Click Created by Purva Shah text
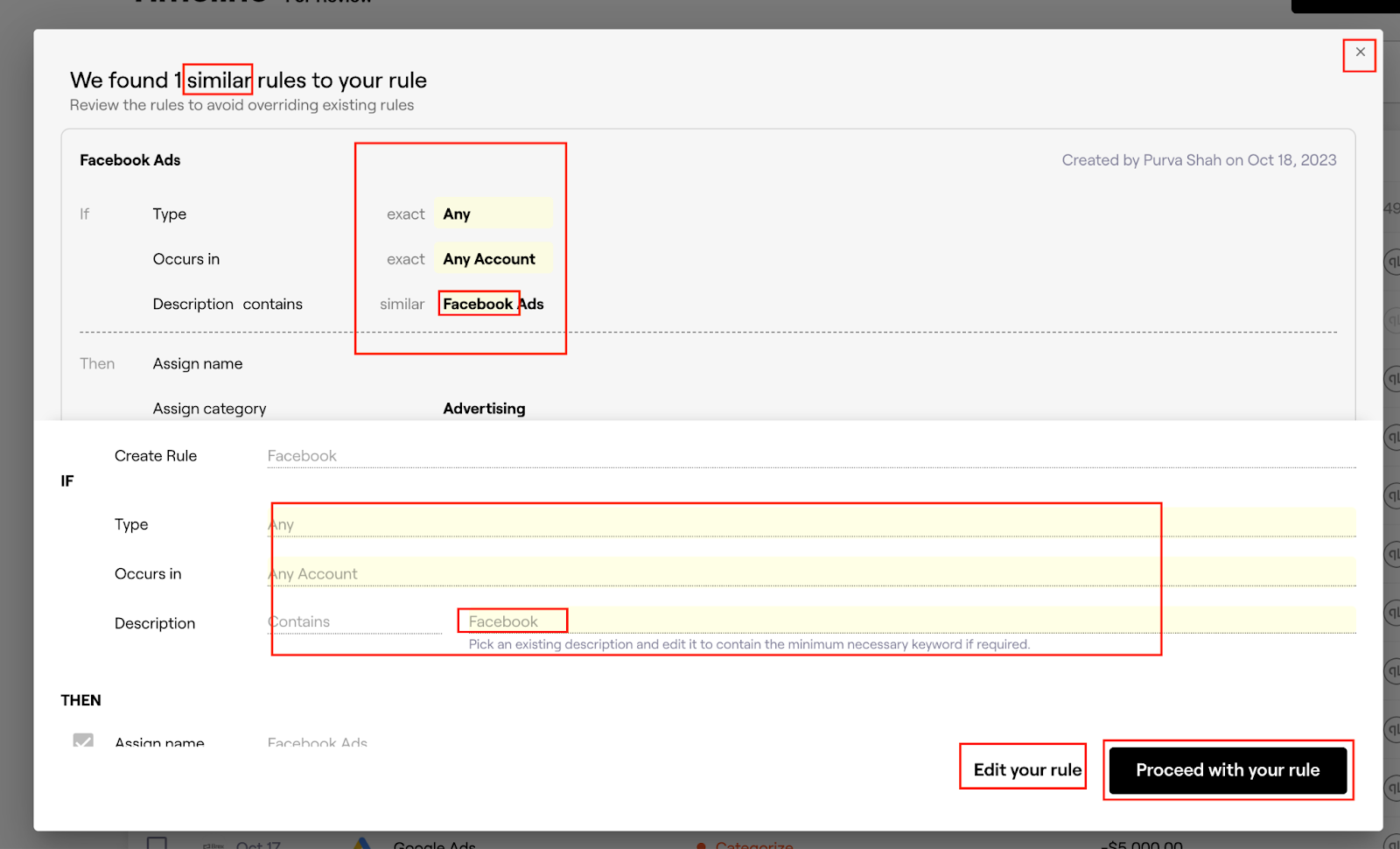 pos(1199,160)
